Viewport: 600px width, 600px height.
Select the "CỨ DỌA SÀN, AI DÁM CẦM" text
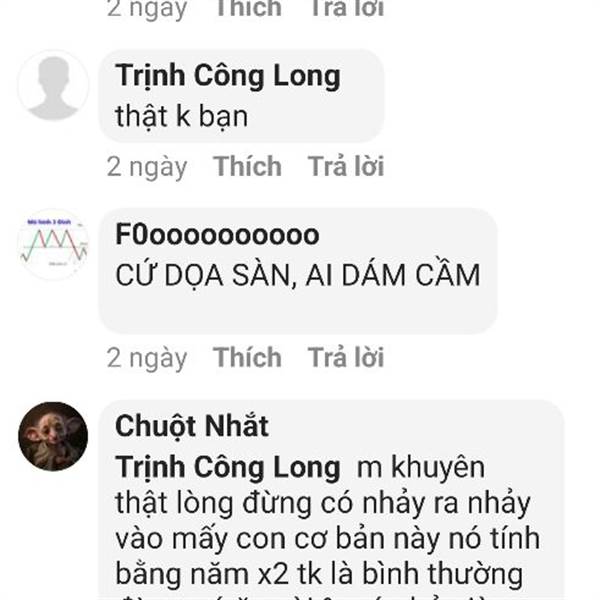[x=298, y=275]
